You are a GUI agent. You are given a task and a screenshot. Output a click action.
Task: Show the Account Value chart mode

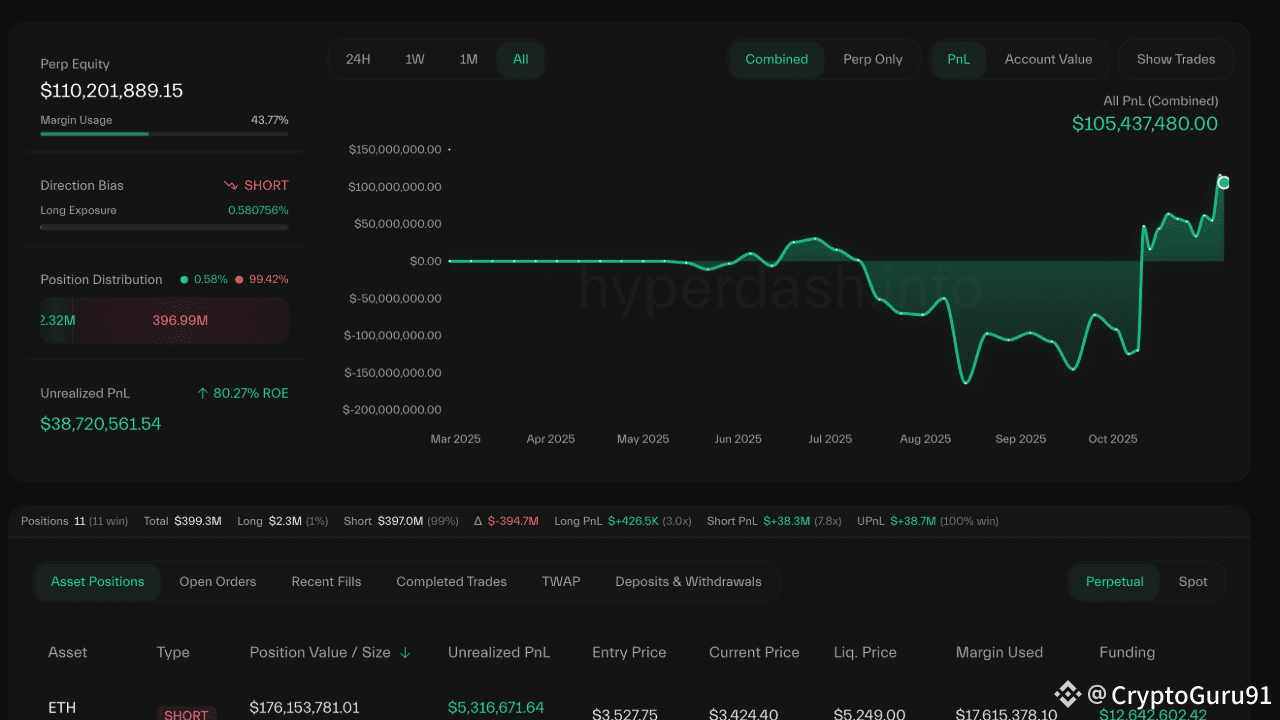(1048, 59)
